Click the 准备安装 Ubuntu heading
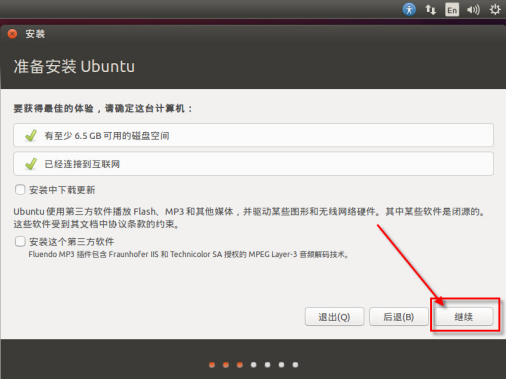The image size is (506, 380). [x=74, y=66]
